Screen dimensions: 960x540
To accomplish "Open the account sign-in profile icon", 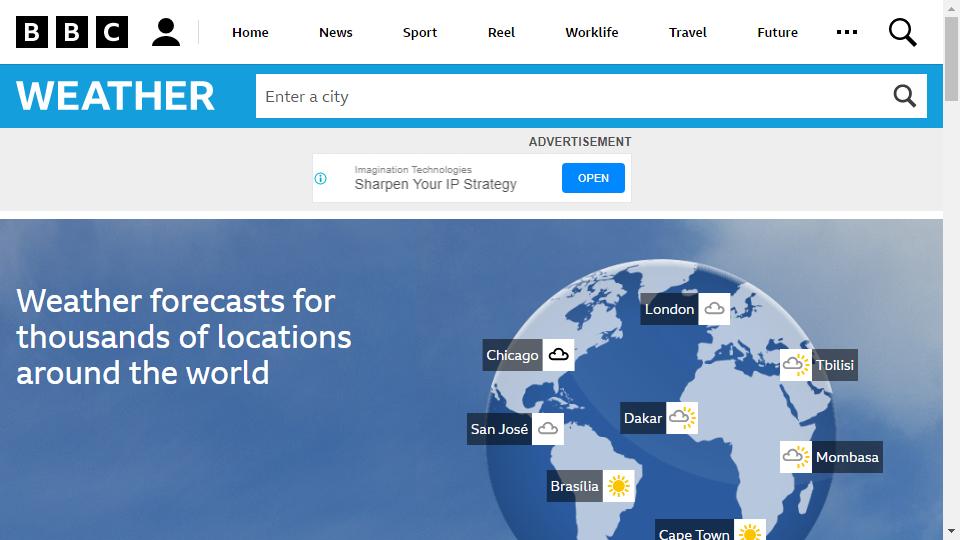I will (165, 32).
